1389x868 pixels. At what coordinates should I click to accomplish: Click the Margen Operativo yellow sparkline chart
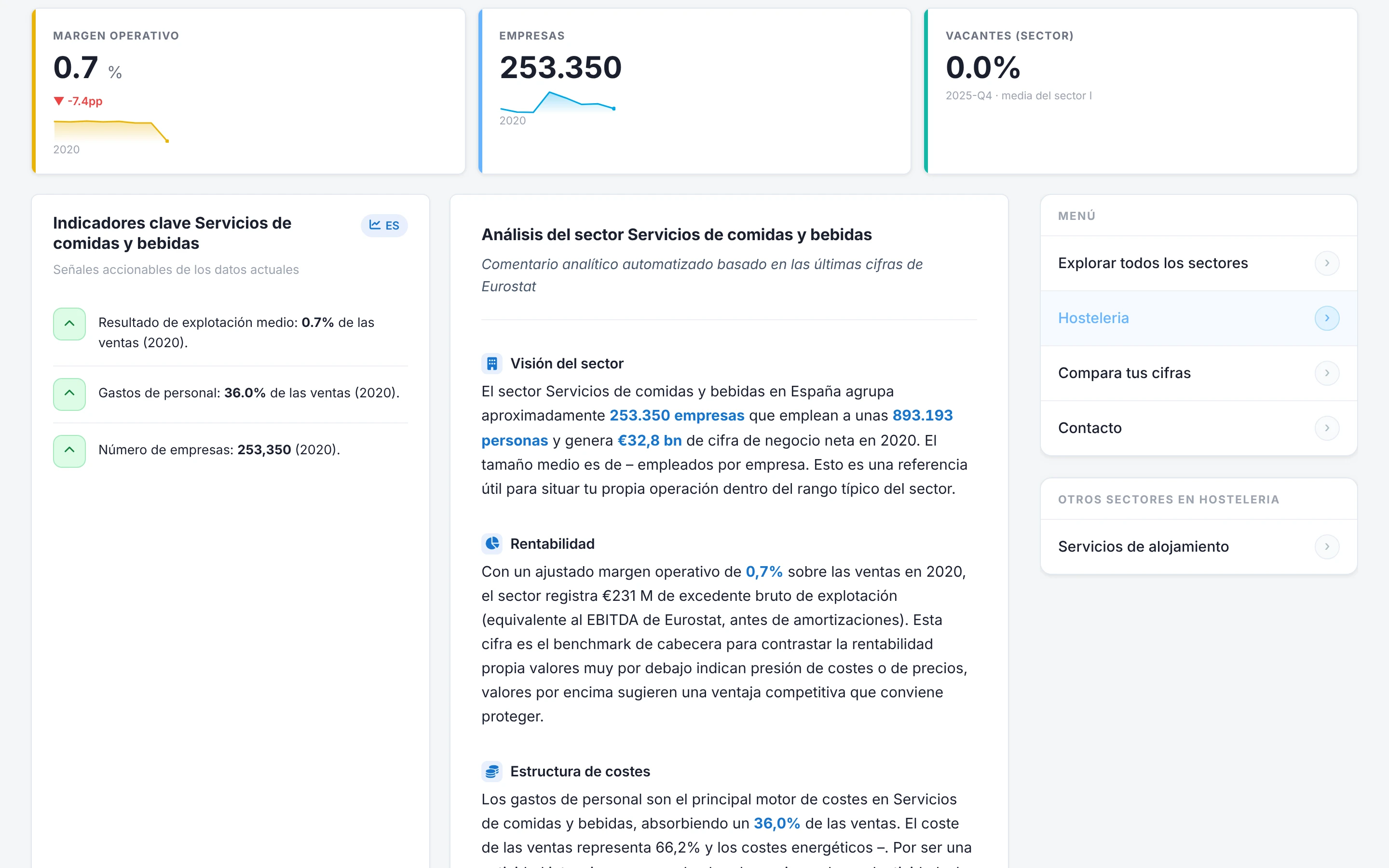[x=111, y=131]
